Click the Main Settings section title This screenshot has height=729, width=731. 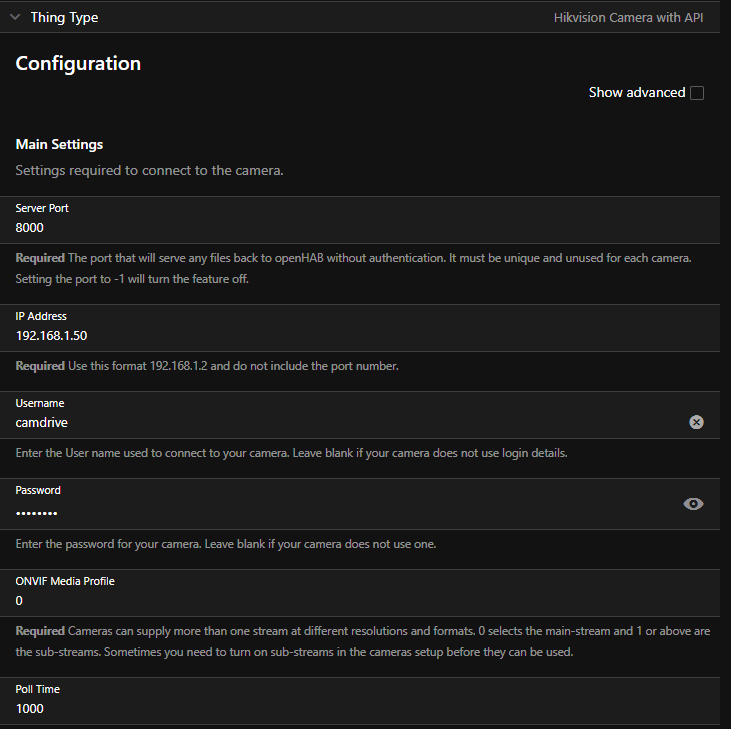tap(59, 145)
